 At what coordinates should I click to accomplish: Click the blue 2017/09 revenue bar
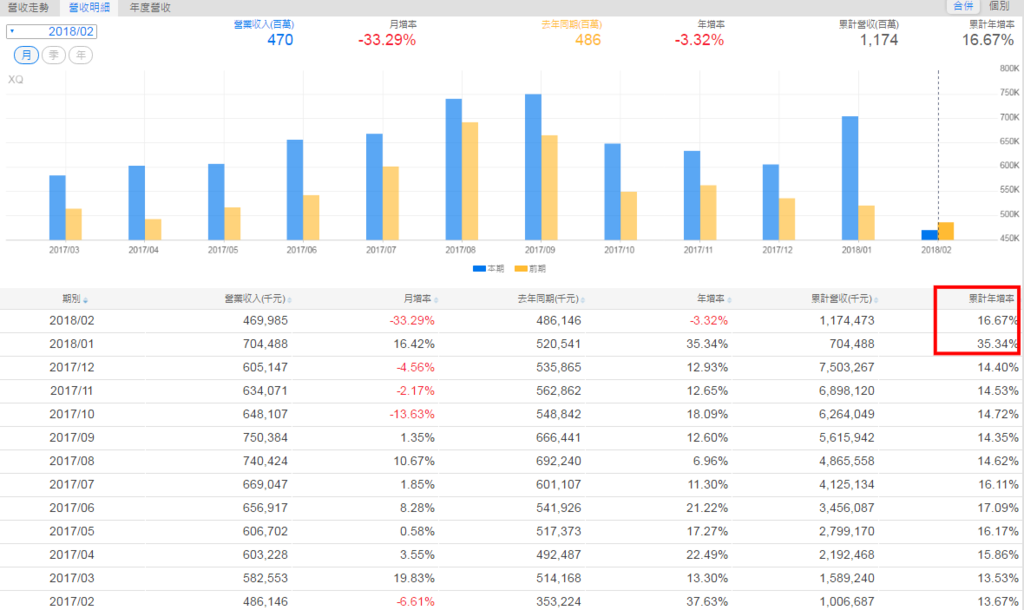[533, 167]
